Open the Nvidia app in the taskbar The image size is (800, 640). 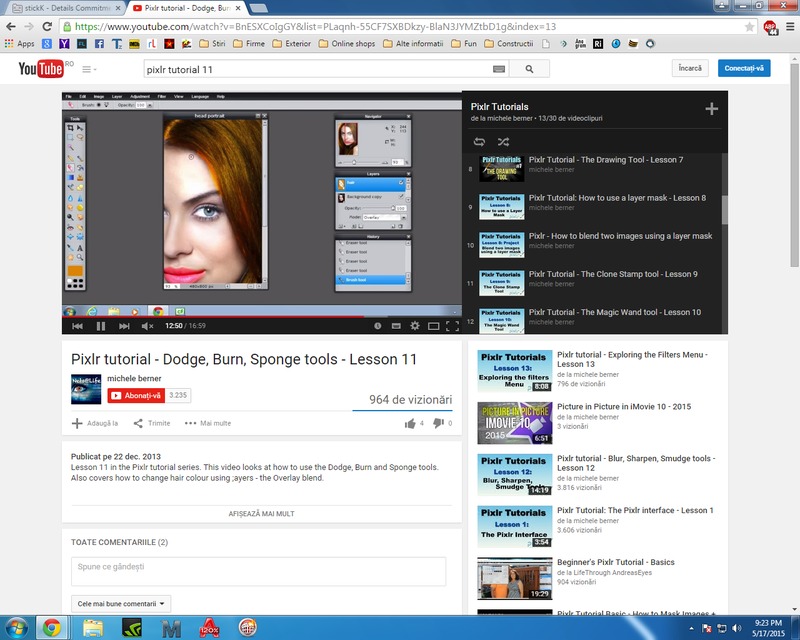click(x=132, y=628)
